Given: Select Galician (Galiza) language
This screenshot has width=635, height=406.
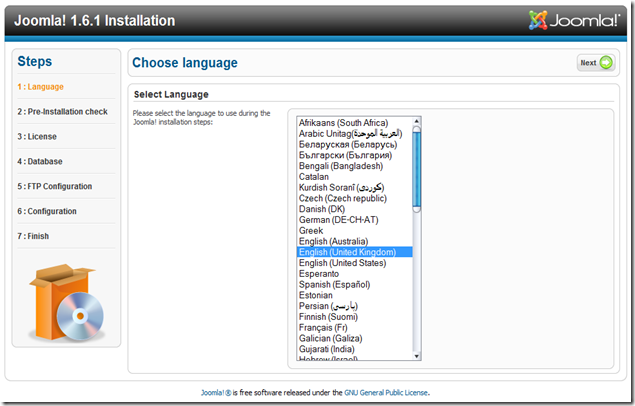Looking at the screenshot, I should coord(355,338).
